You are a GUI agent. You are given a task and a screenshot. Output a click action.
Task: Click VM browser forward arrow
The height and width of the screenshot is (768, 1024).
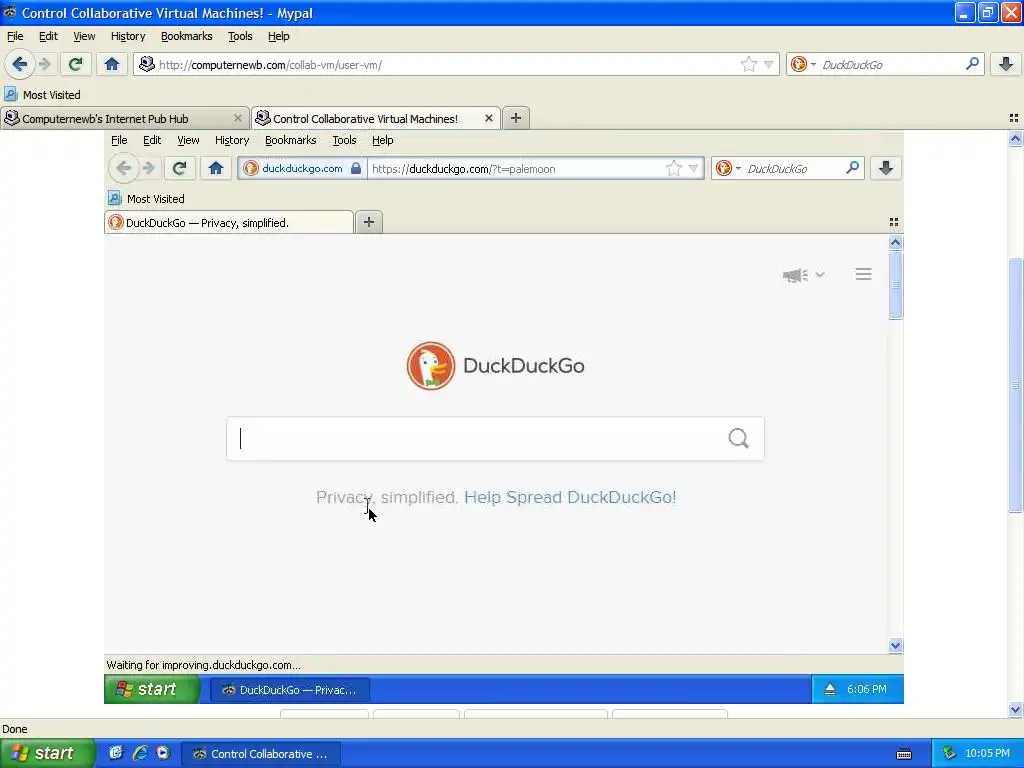tap(149, 168)
